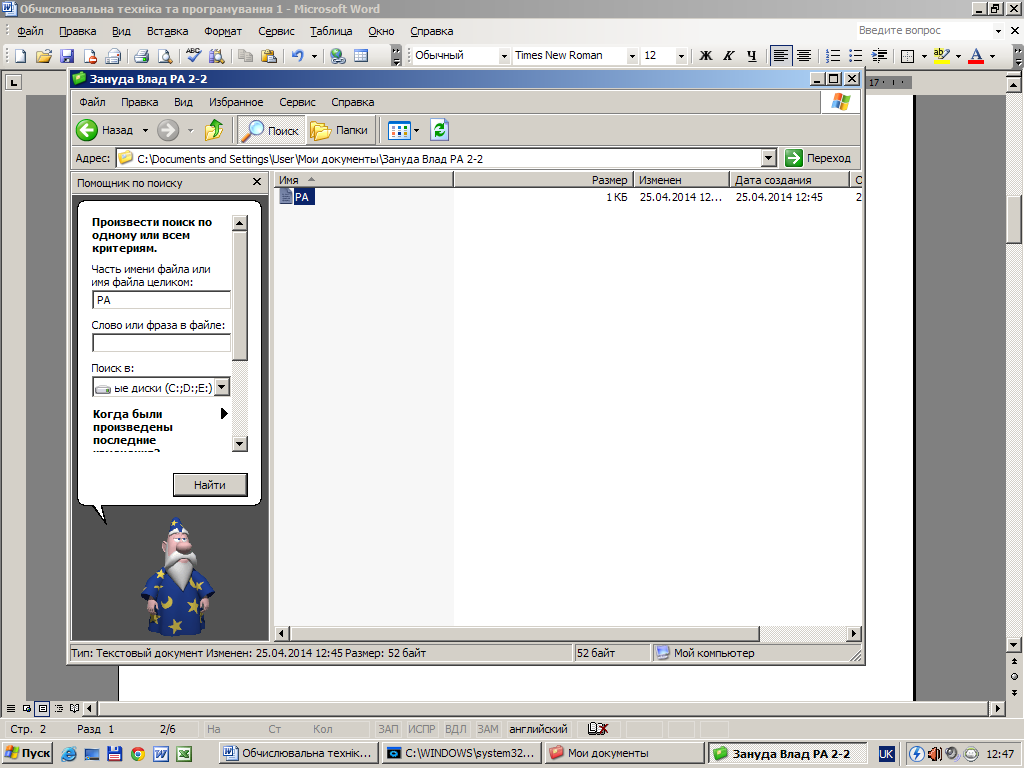The image size is (1024, 768).
Task: Click the Пуск start button
Action: point(27,753)
